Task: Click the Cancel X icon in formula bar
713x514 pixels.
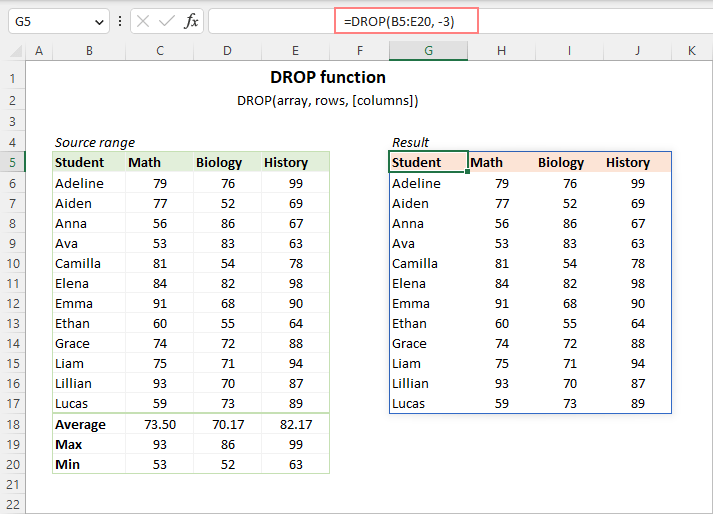Action: (x=143, y=21)
